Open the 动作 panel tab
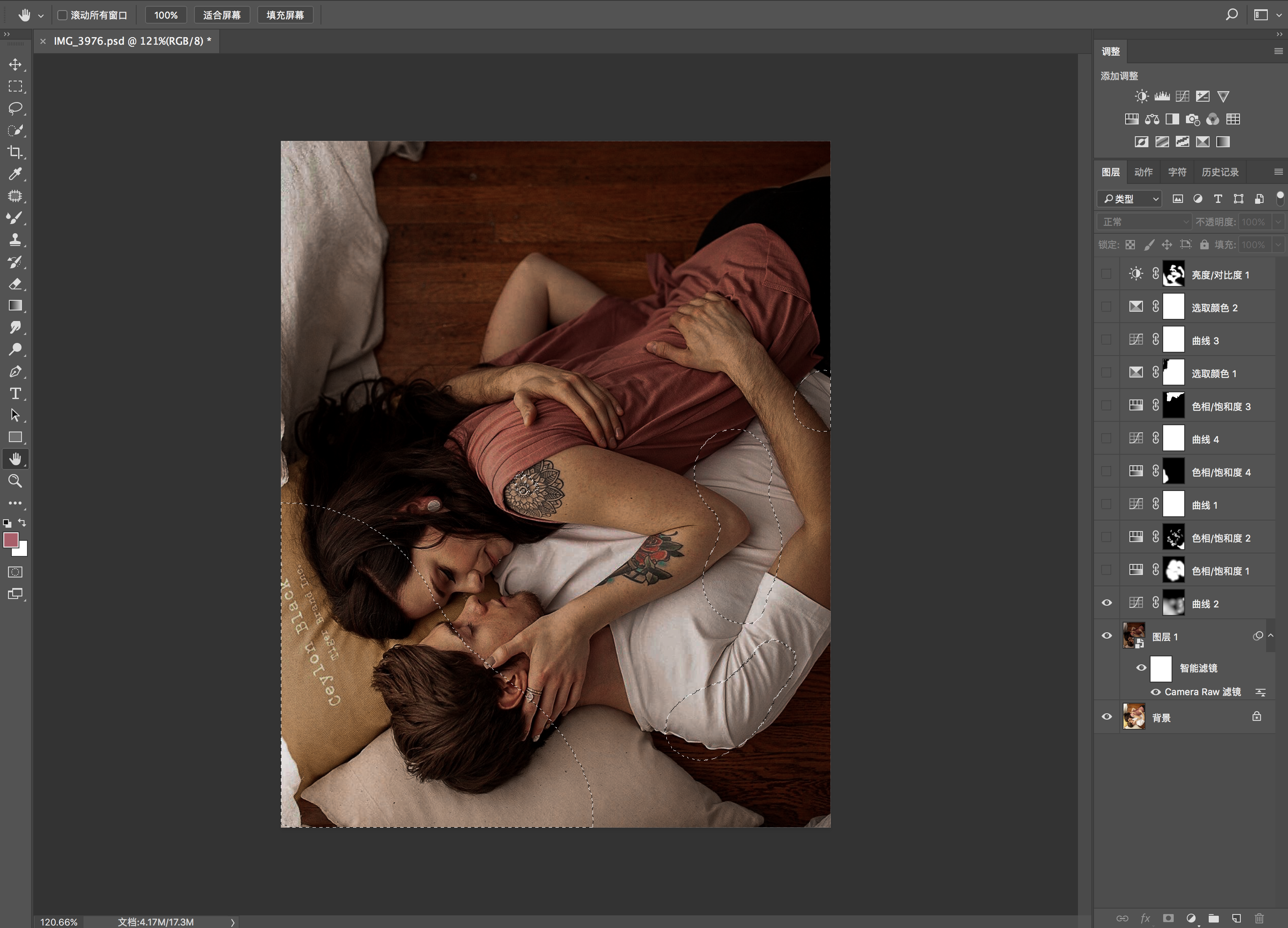Viewport: 1288px width, 928px height. (x=1143, y=172)
